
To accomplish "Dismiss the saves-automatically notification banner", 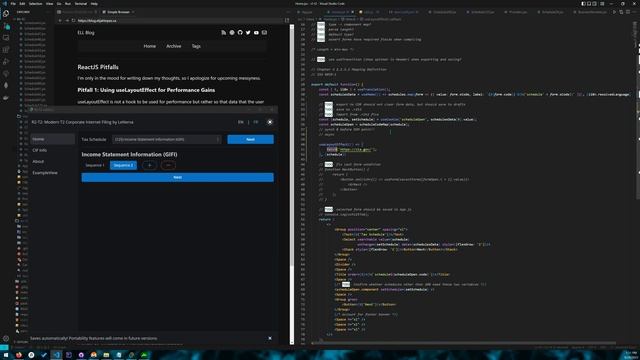I will 270,338.
